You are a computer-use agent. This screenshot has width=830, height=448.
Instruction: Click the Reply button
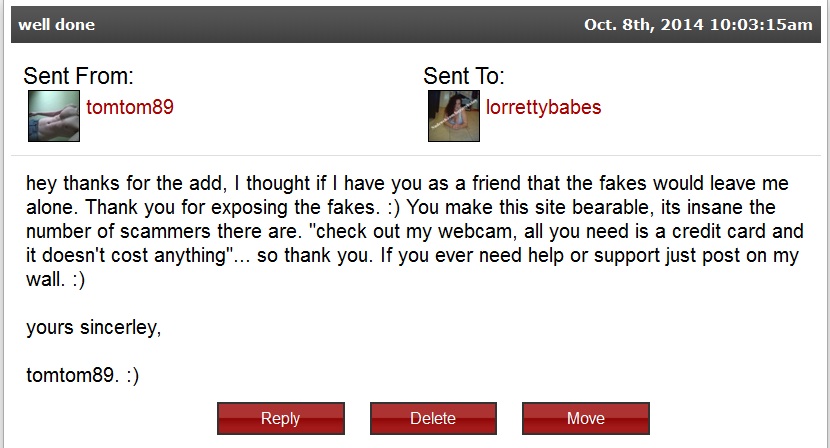(x=280, y=418)
